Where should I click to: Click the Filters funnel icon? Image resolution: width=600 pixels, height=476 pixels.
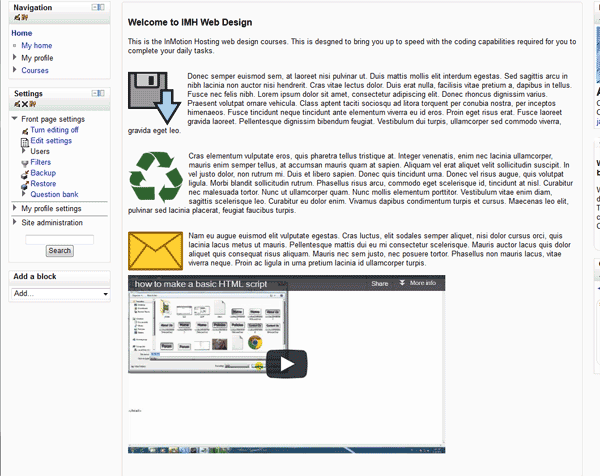coord(24,162)
